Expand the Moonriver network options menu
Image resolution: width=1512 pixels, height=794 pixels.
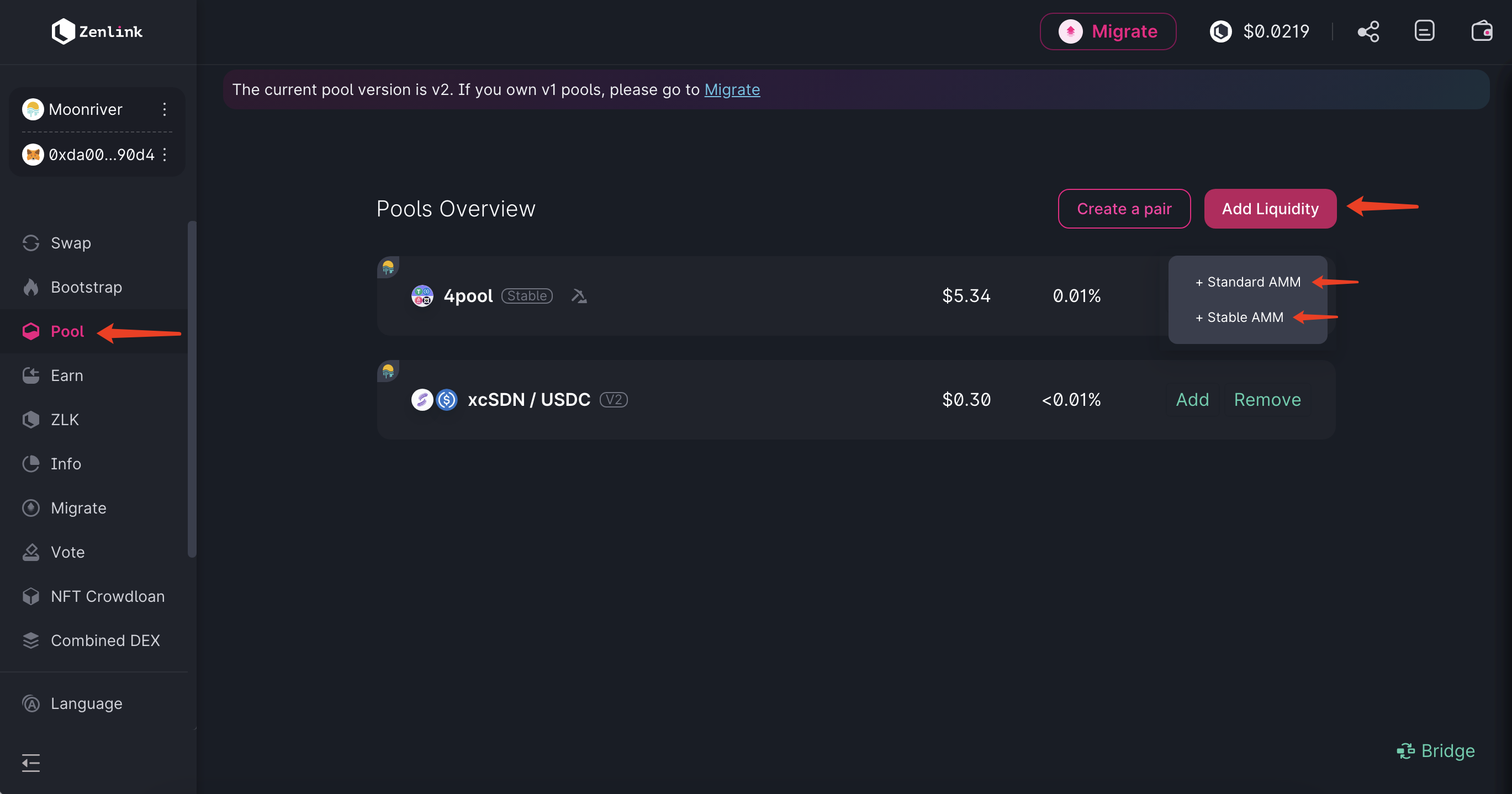pyautogui.click(x=165, y=109)
